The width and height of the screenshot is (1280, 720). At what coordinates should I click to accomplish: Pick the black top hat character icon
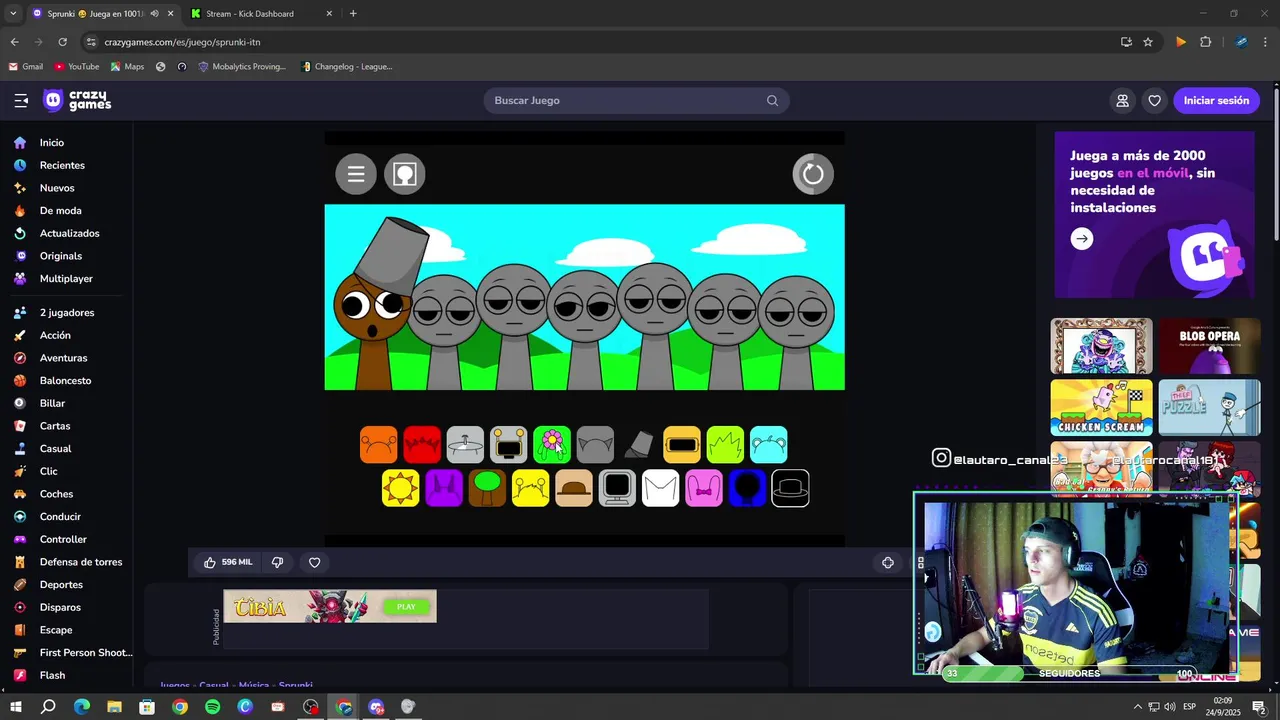pos(790,488)
